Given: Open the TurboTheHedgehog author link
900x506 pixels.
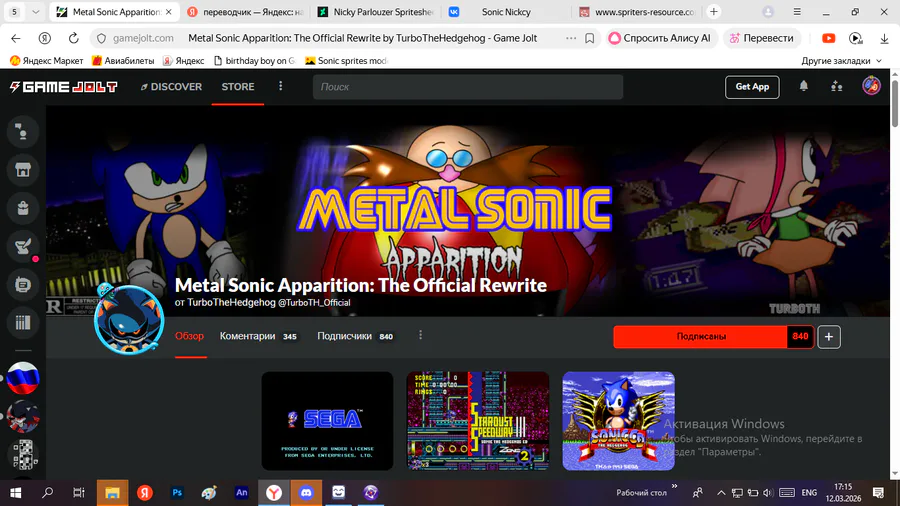Looking at the screenshot, I should (231, 302).
